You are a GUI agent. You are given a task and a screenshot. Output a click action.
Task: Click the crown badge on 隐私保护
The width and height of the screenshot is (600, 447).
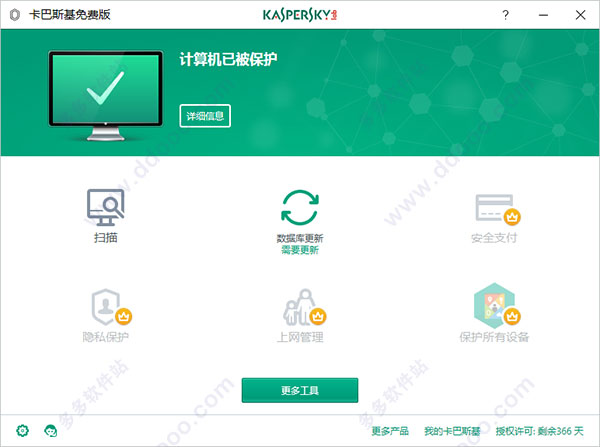click(123, 316)
